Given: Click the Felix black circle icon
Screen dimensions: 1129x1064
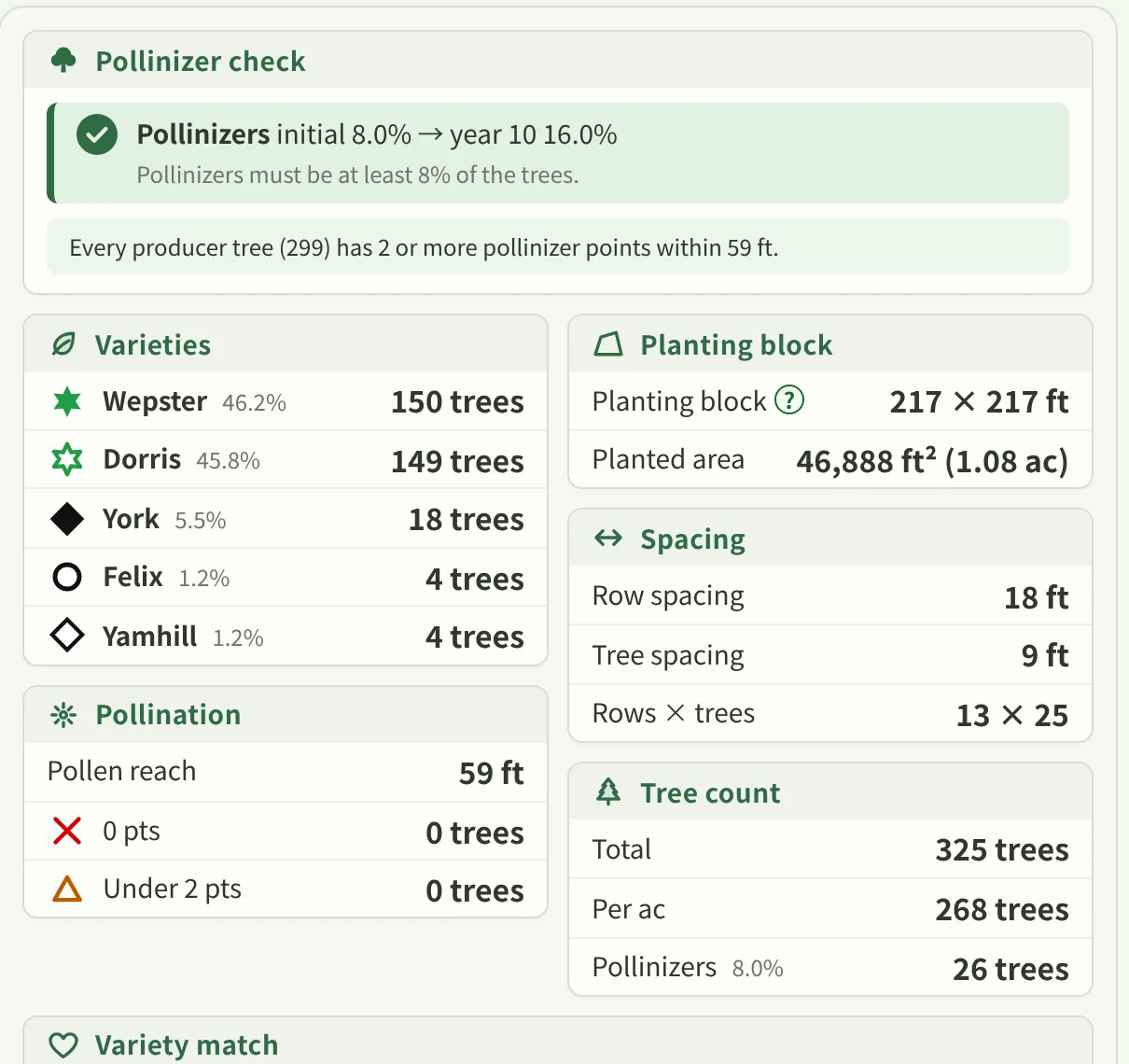Looking at the screenshot, I should 67,577.
